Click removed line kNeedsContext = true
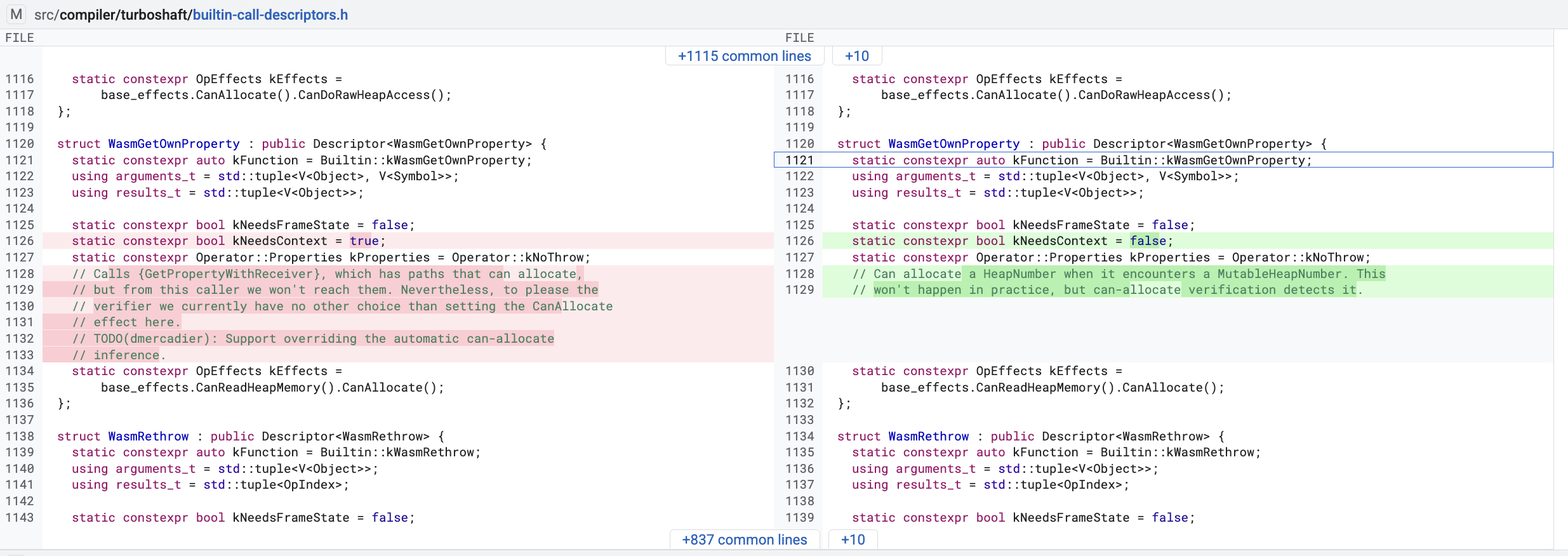The height and width of the screenshot is (556, 1568). [408, 241]
